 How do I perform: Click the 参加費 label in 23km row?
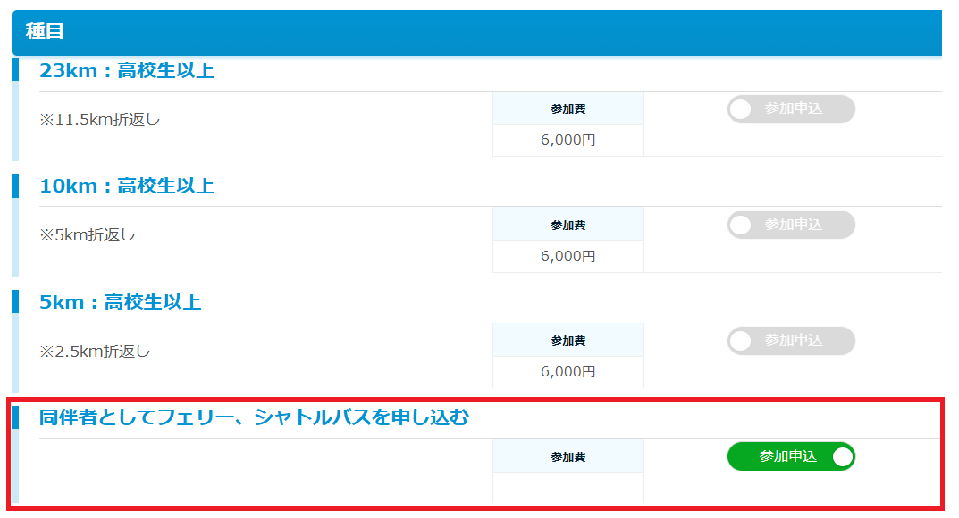point(567,109)
